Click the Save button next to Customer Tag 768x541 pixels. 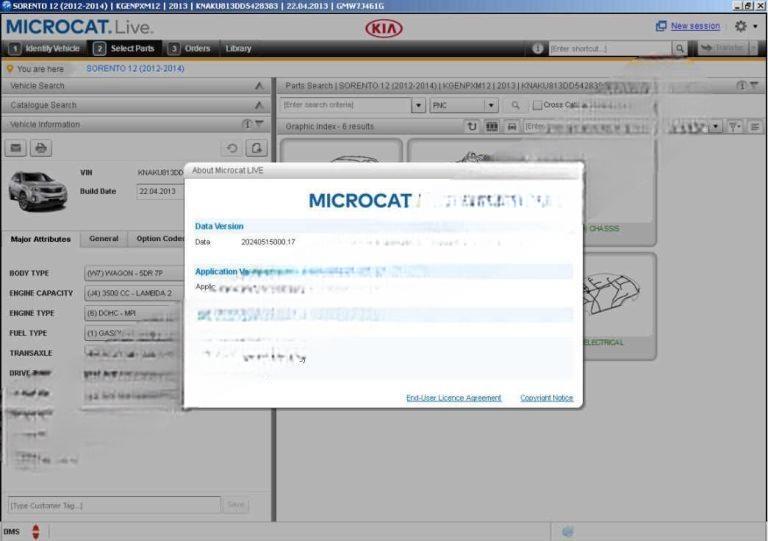pyautogui.click(x=236, y=505)
